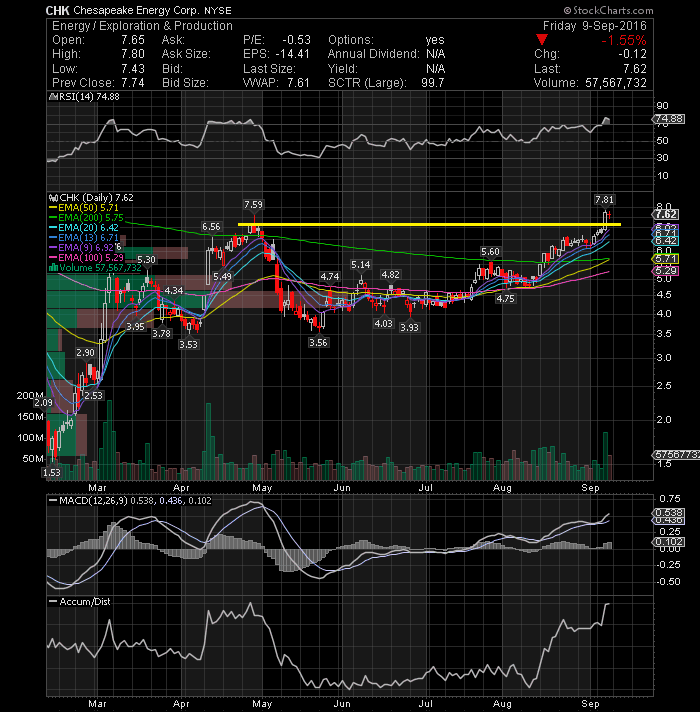
Task: Click the 6.56 price label
Action: [x=211, y=227]
